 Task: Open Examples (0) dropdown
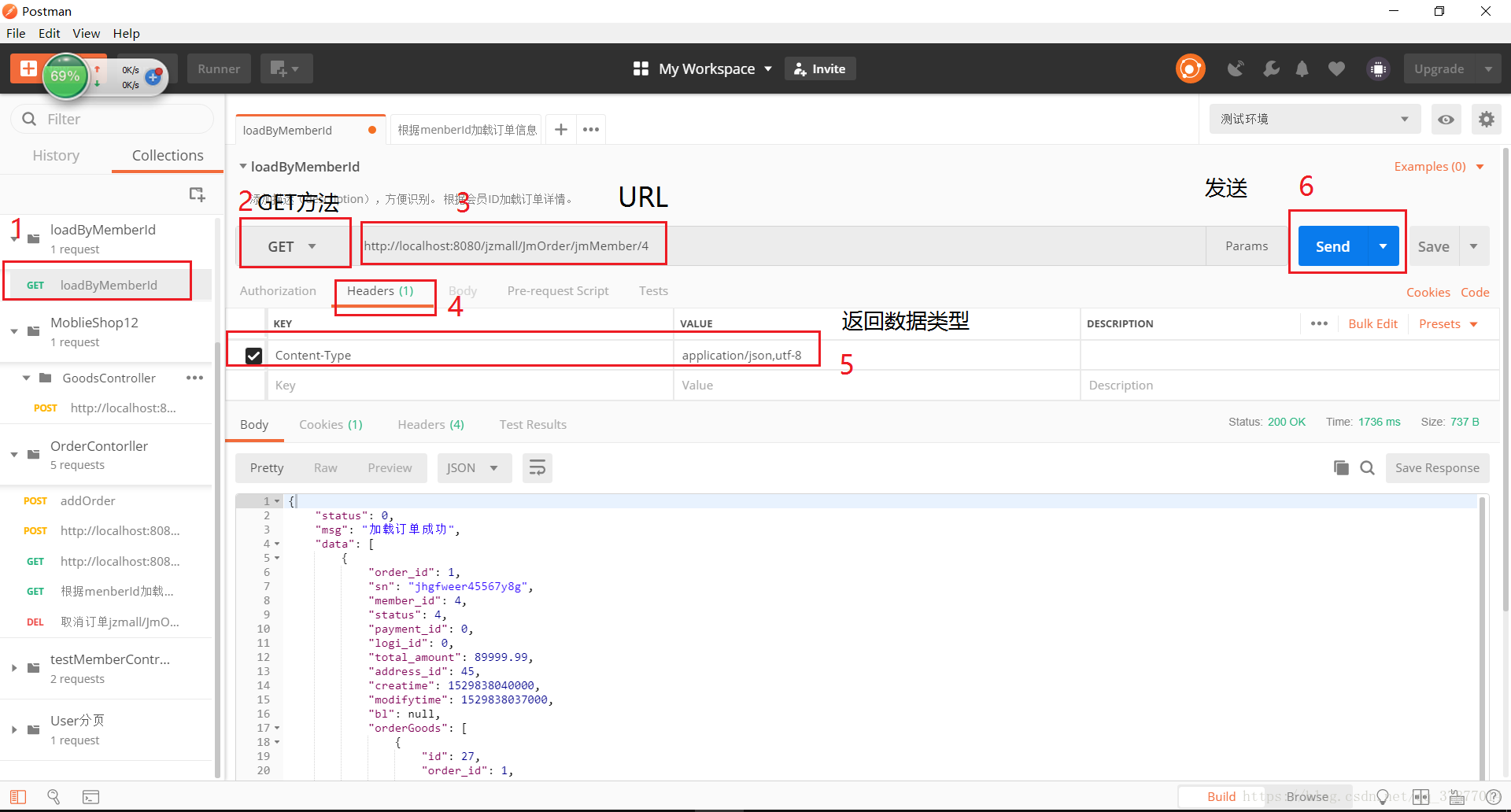[x=1439, y=167]
